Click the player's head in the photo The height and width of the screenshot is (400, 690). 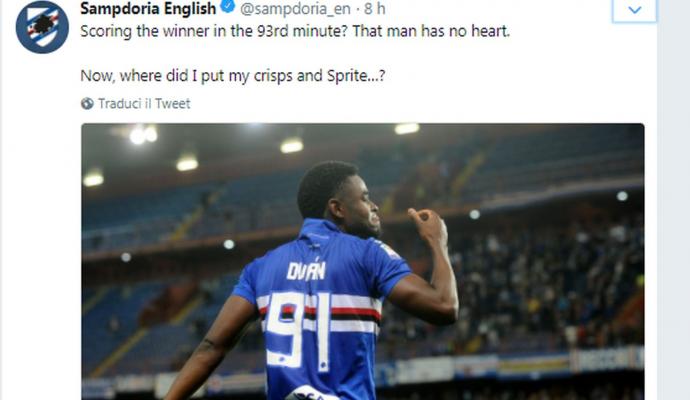tap(337, 198)
